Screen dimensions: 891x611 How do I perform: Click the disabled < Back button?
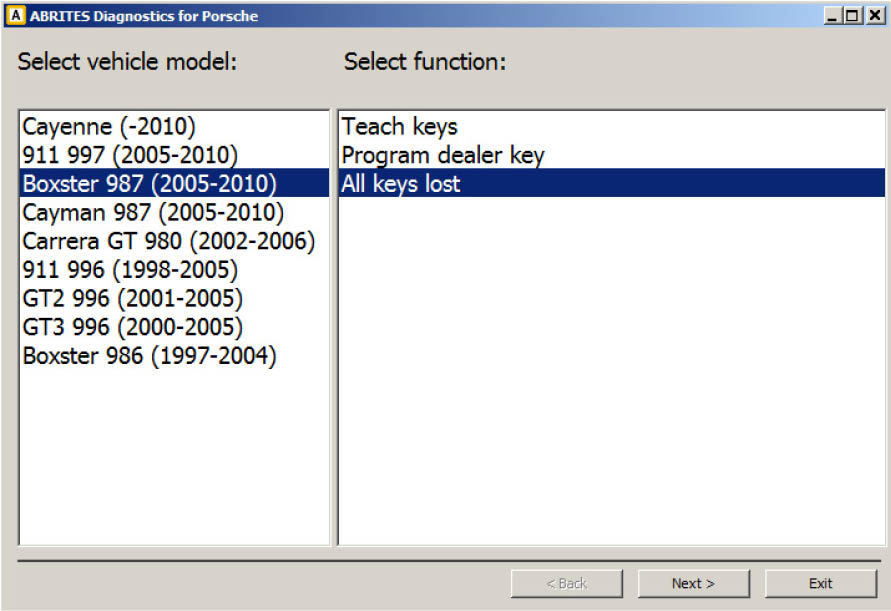[566, 583]
